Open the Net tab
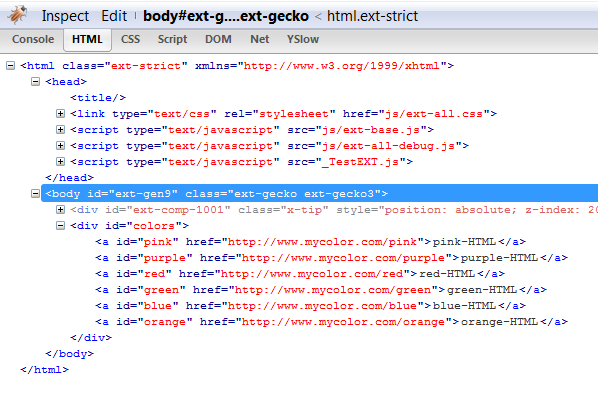Viewport: 598px width, 398px height. pos(260,39)
